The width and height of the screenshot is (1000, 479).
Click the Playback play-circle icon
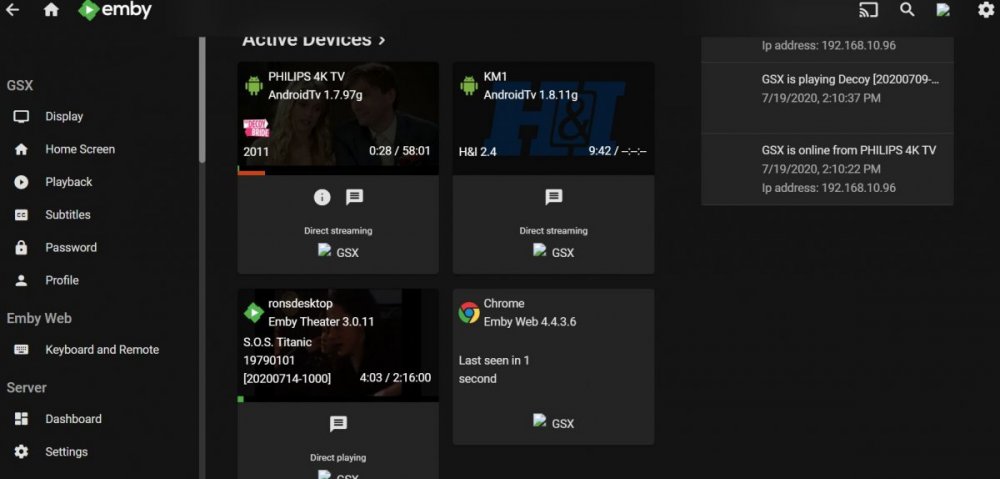pos(21,182)
